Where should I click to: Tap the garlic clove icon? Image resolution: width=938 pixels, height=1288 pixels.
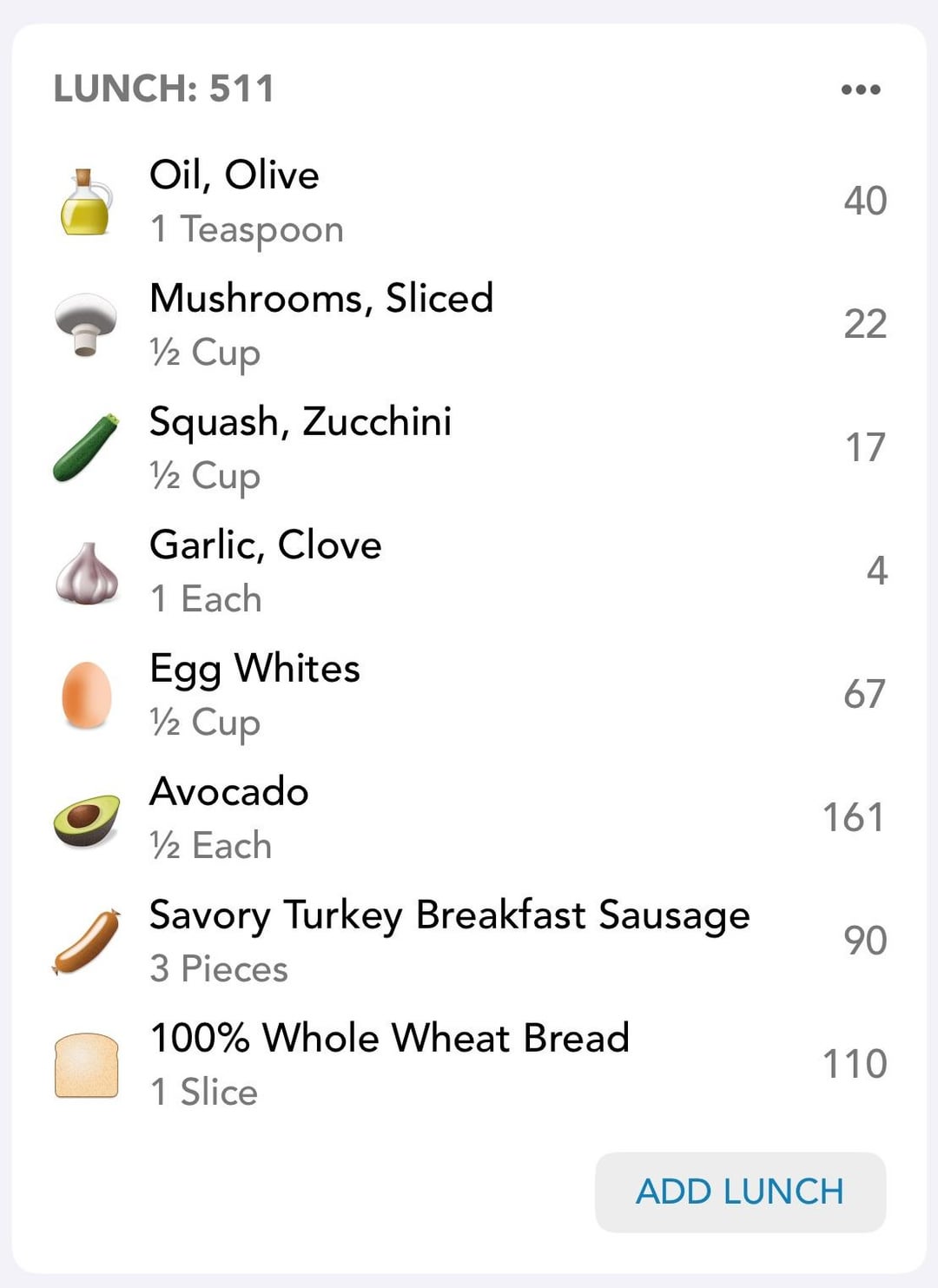tap(86, 572)
